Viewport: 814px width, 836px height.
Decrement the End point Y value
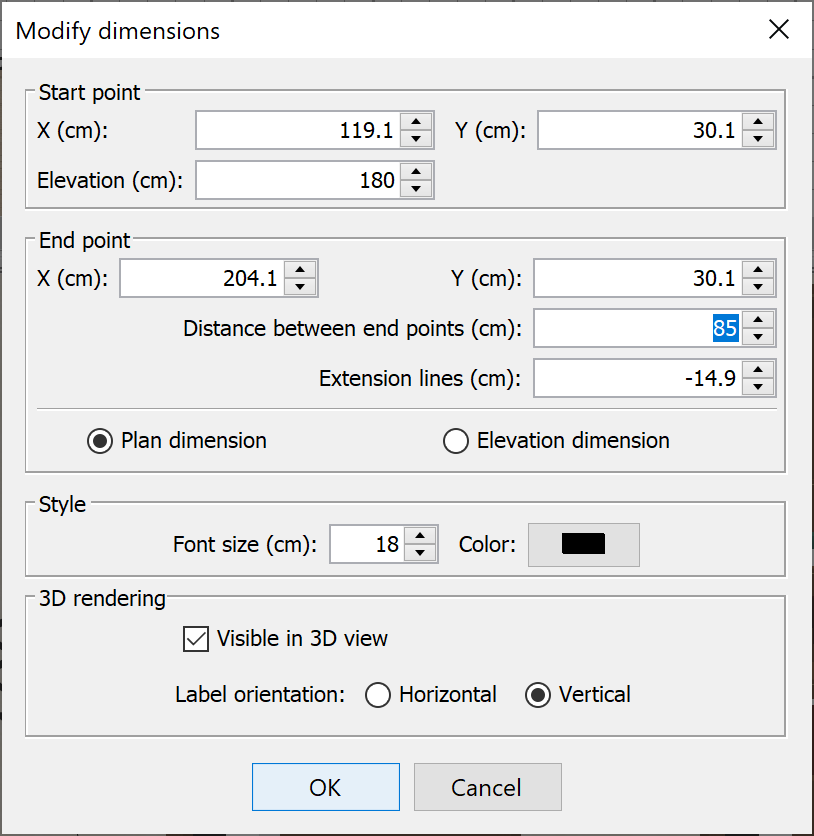pyautogui.click(x=758, y=285)
